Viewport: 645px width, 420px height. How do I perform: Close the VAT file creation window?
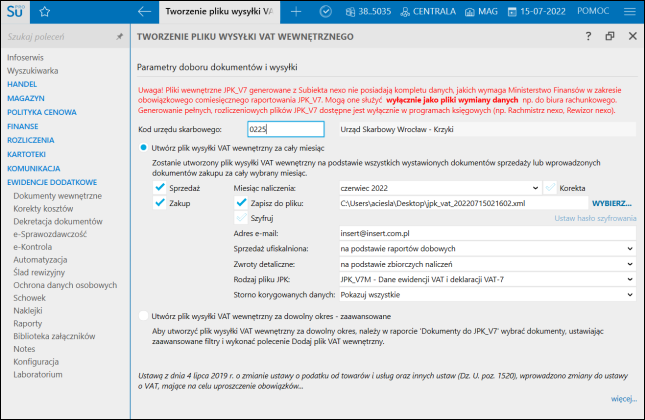tap(633, 36)
